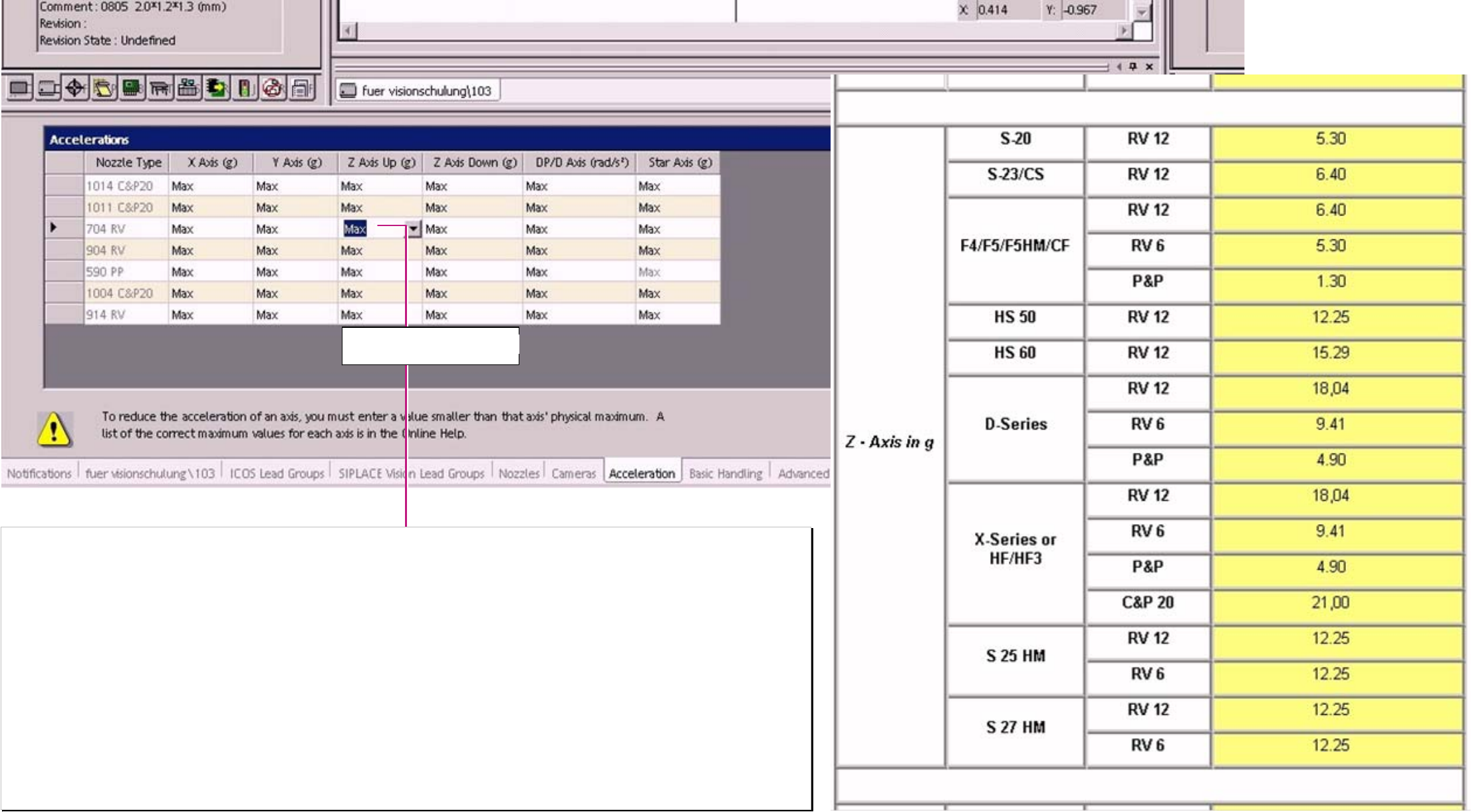Click the table icon in toolbar
The height and width of the screenshot is (812, 1471).
tap(160, 88)
